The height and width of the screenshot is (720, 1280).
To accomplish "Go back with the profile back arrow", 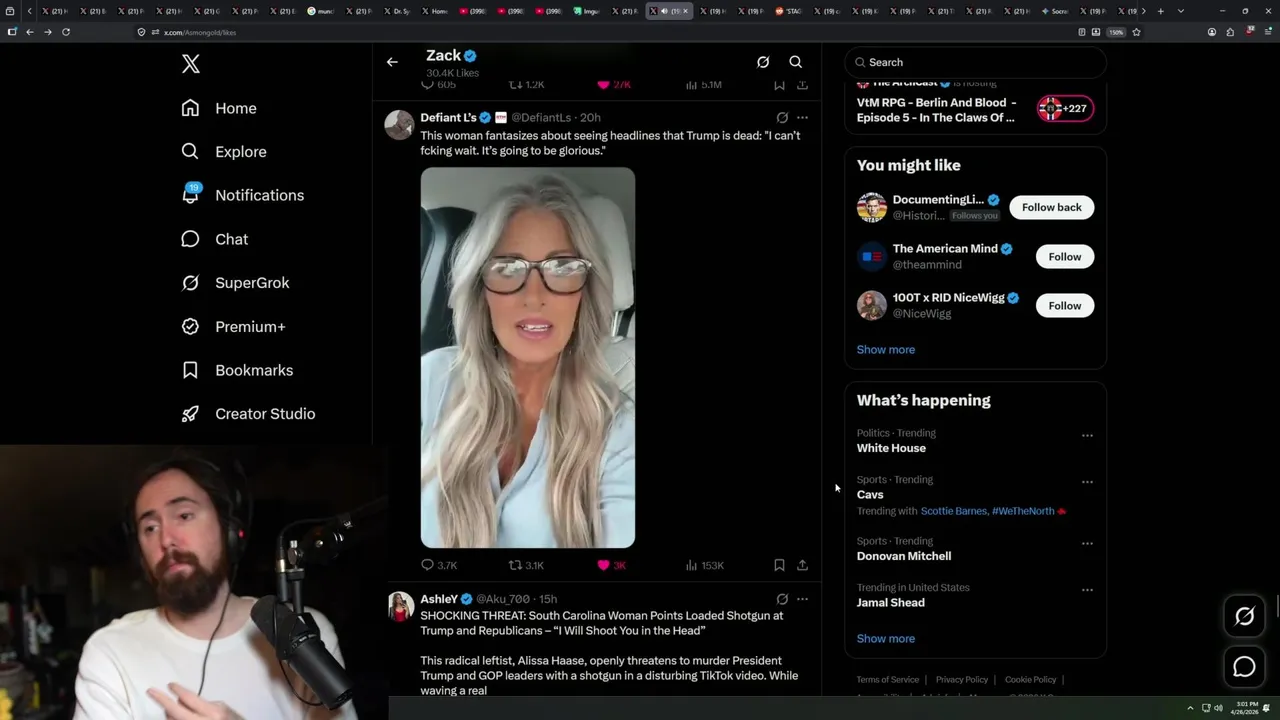I will [392, 62].
